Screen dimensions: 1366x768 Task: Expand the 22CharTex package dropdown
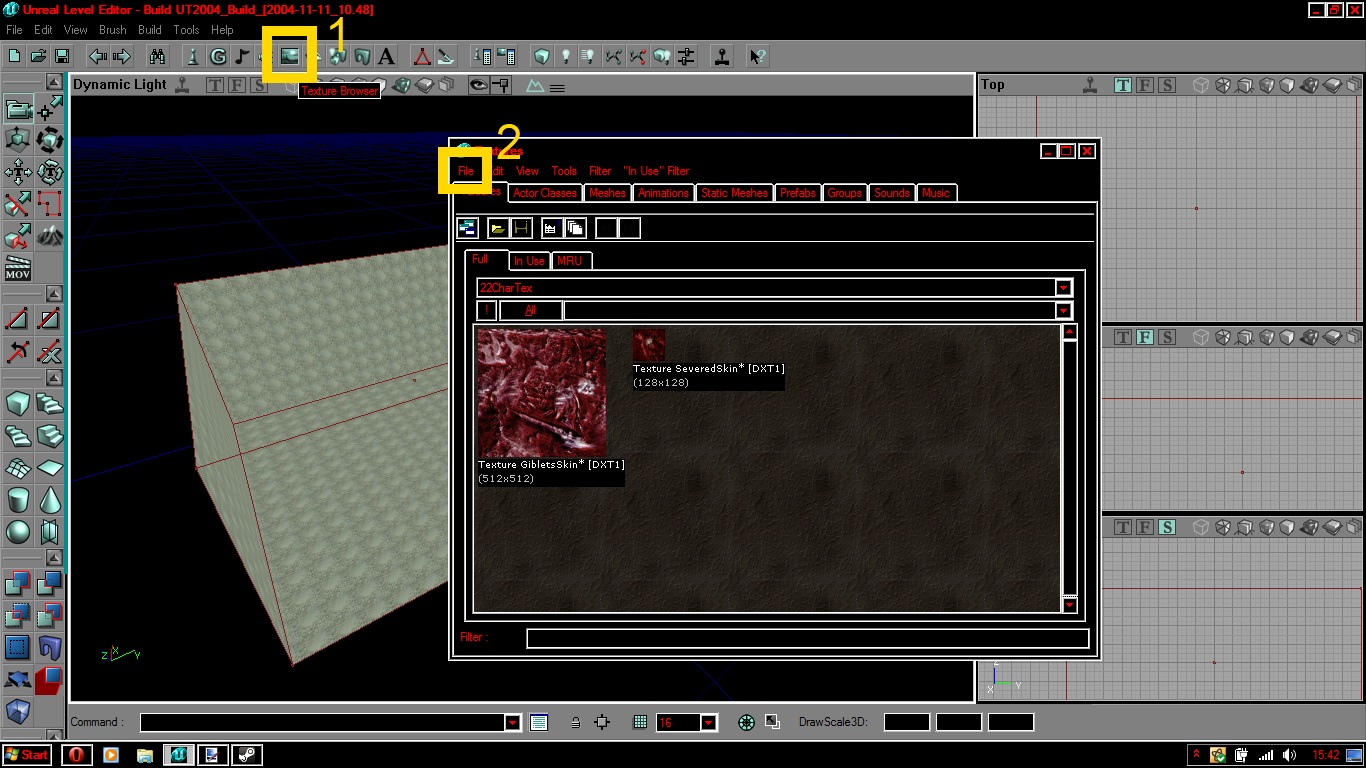tap(1063, 288)
